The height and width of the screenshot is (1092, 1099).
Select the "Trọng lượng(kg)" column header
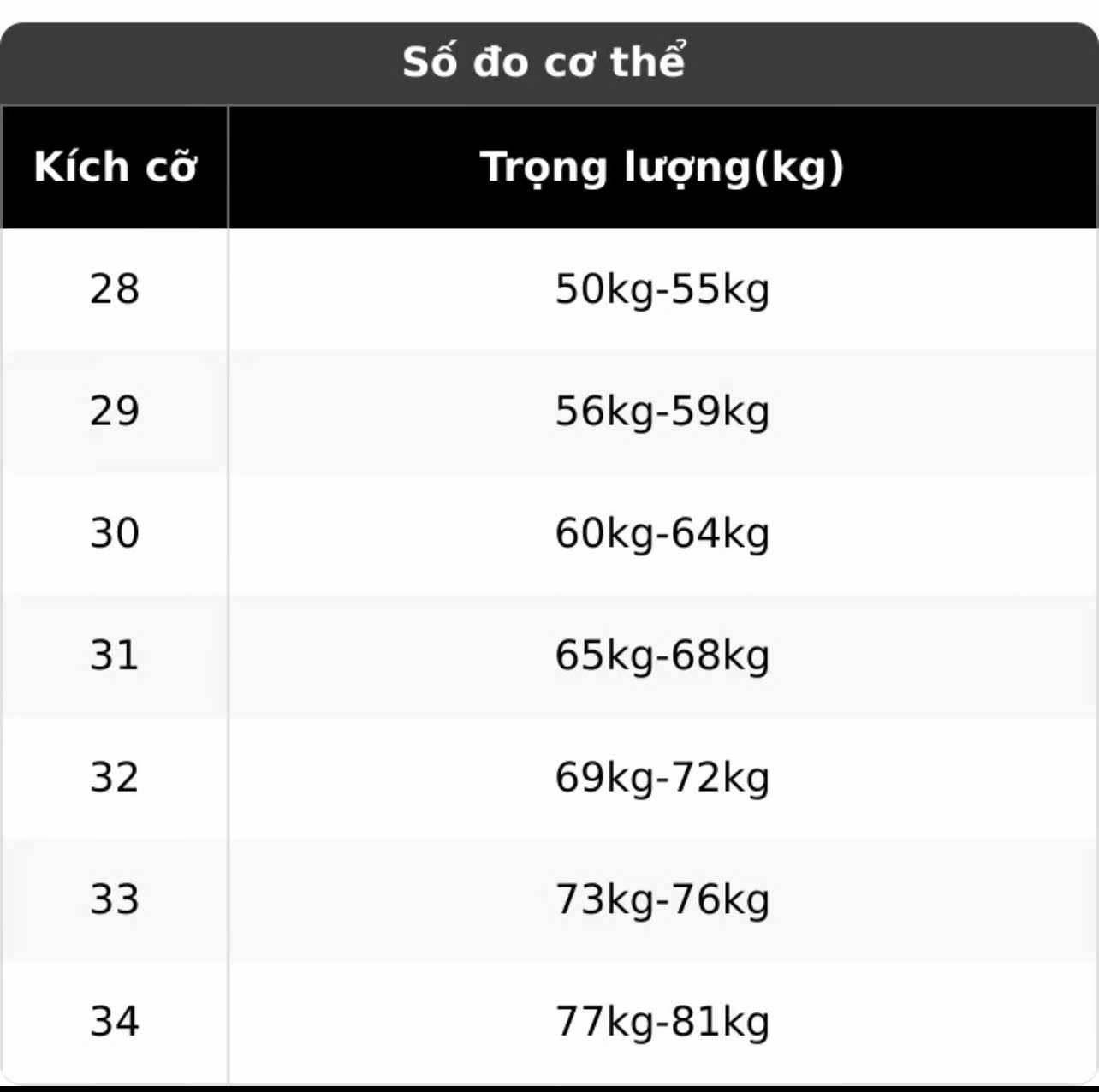point(662,167)
